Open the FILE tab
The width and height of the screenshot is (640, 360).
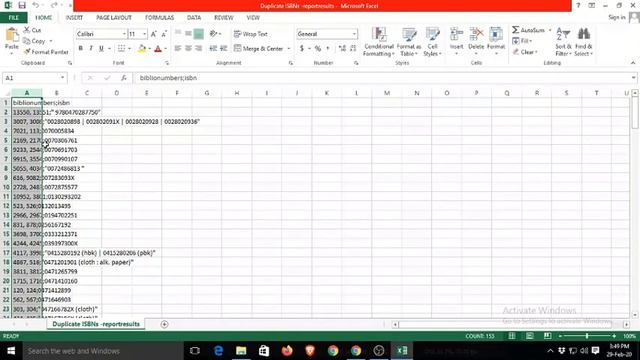pos(13,18)
